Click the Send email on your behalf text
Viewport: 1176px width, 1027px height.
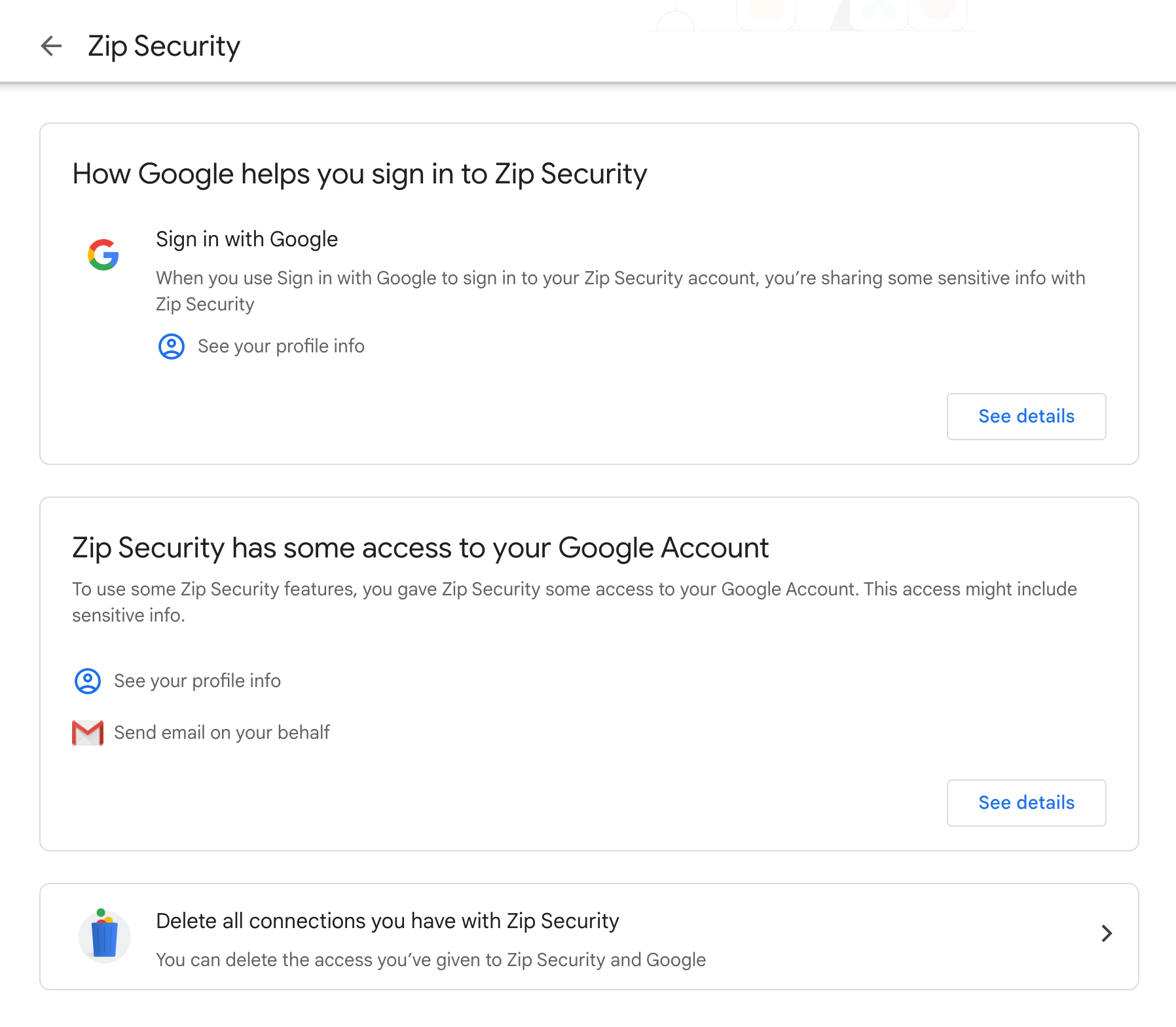coord(221,732)
